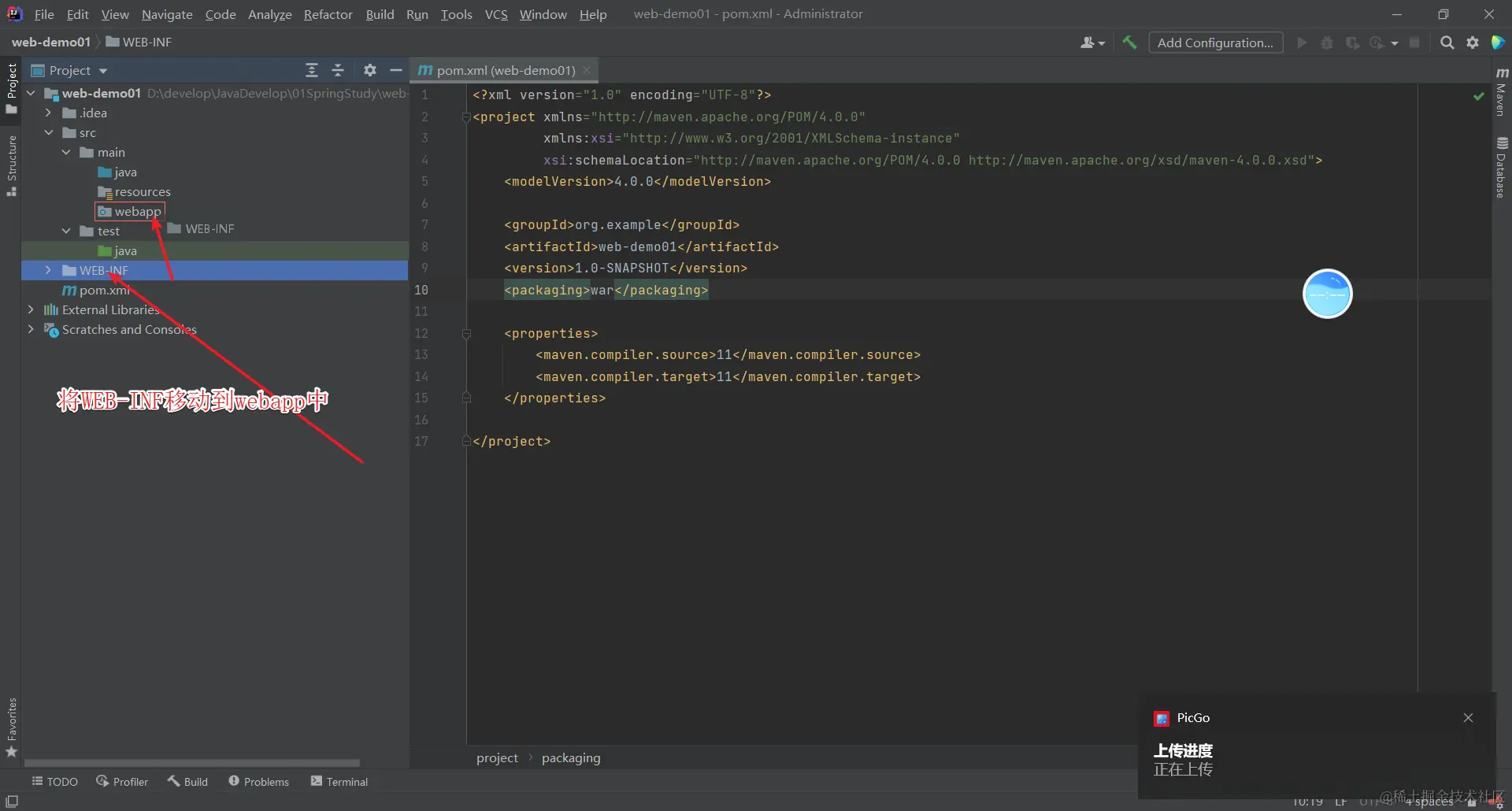Image resolution: width=1512 pixels, height=811 pixels.
Task: Expand the highlighted WEB-INF folder
Action: (x=49, y=270)
